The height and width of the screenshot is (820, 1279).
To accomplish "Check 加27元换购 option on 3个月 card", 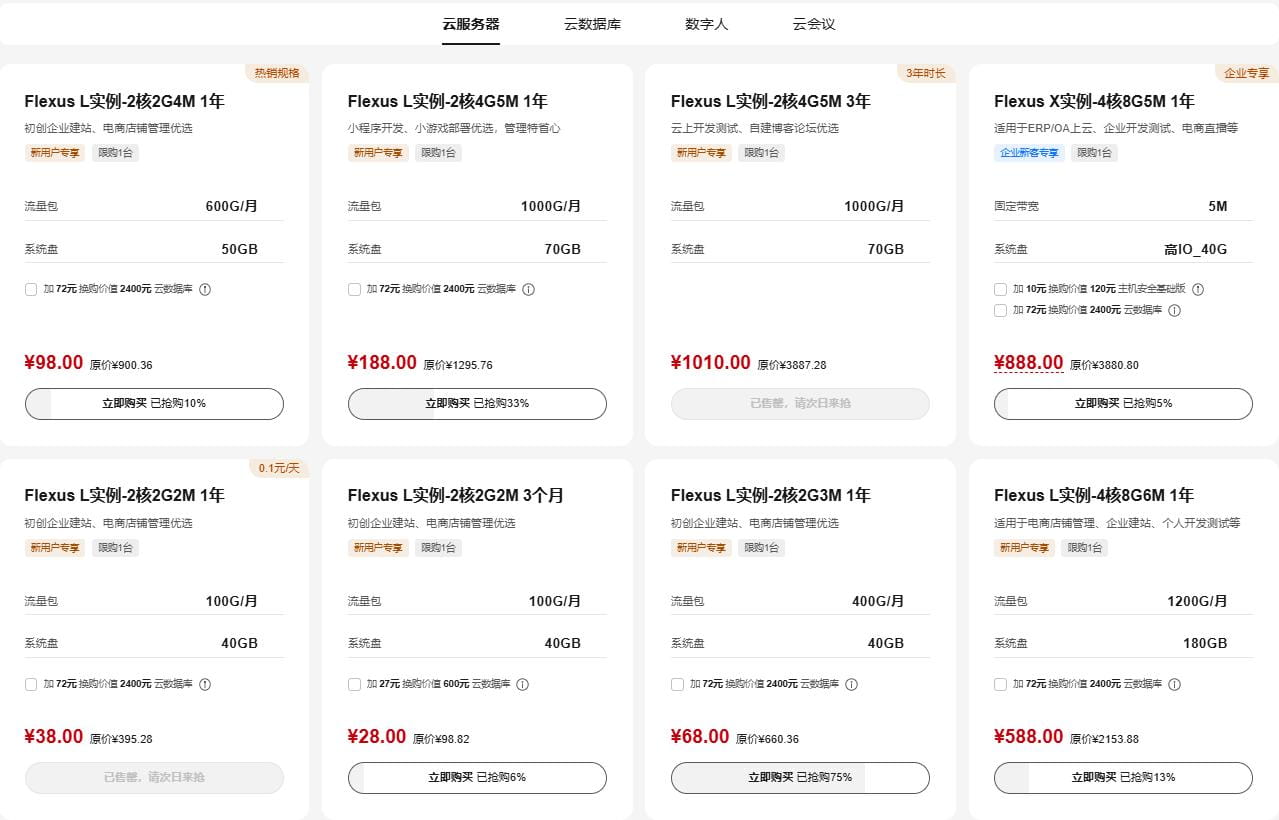I will click(354, 684).
